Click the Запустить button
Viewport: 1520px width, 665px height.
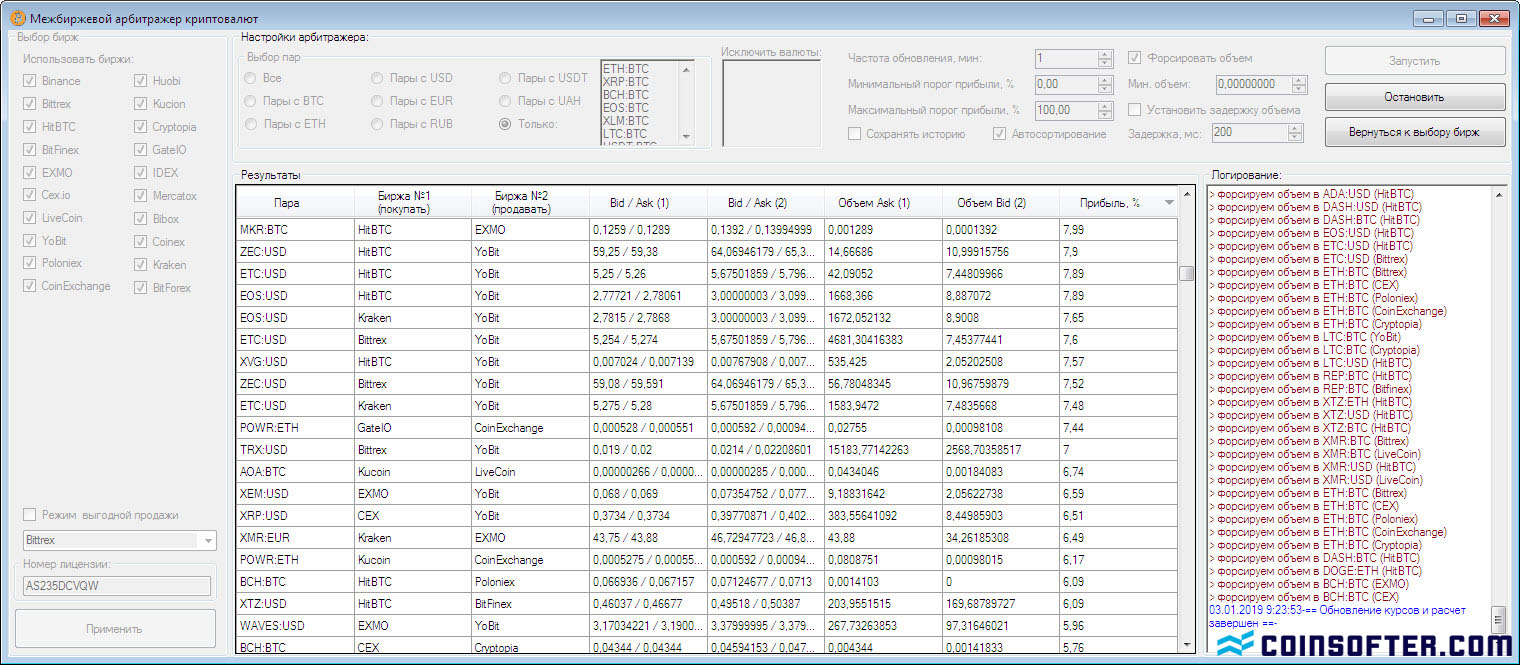click(x=1414, y=61)
